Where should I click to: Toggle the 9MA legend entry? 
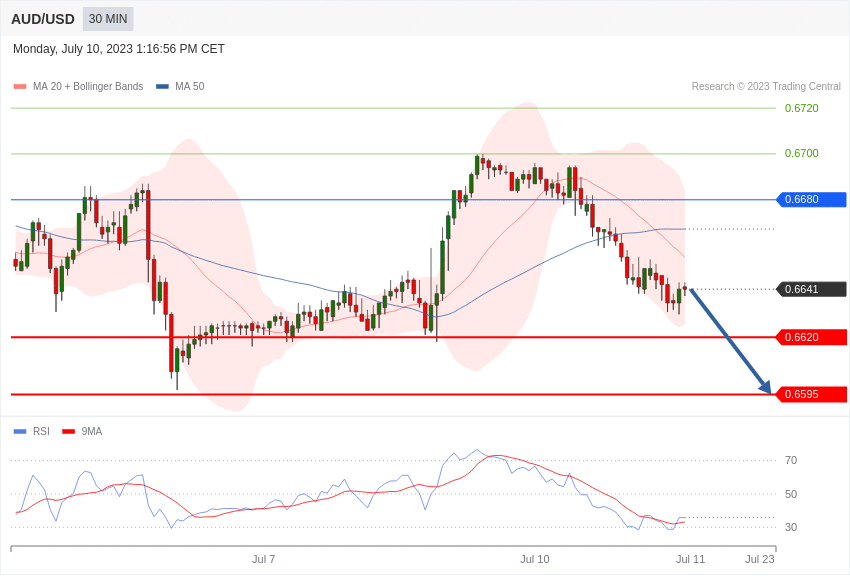point(82,431)
